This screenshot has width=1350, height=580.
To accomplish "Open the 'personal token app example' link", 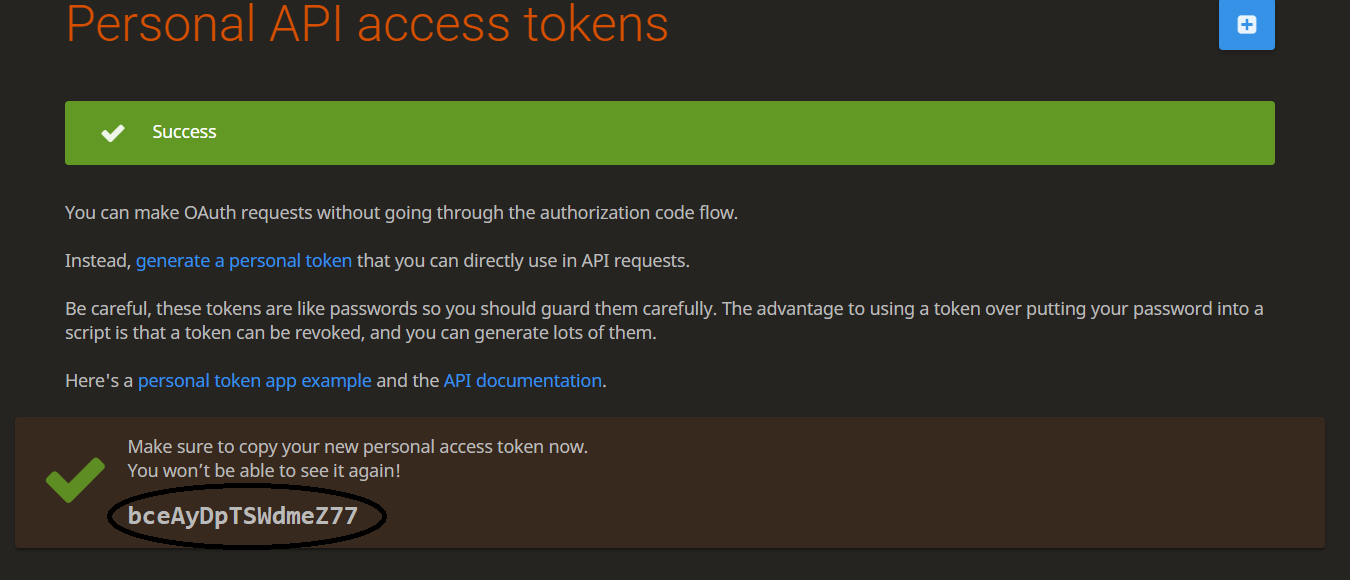I will tap(255, 381).
